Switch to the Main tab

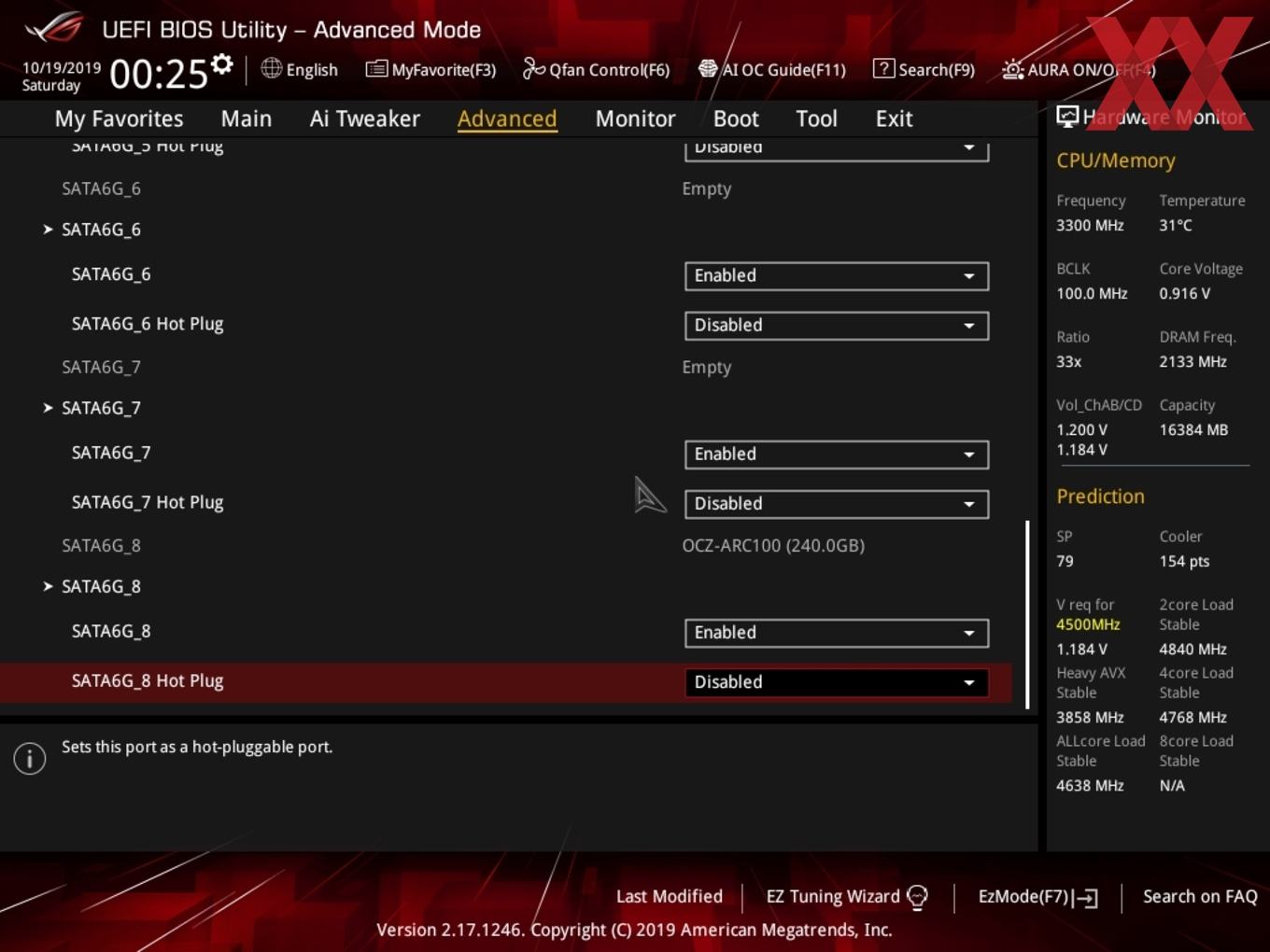[x=247, y=119]
